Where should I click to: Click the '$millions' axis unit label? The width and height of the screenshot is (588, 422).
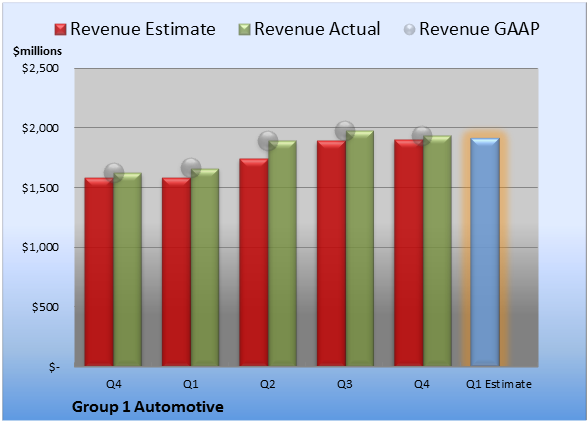pos(37,51)
